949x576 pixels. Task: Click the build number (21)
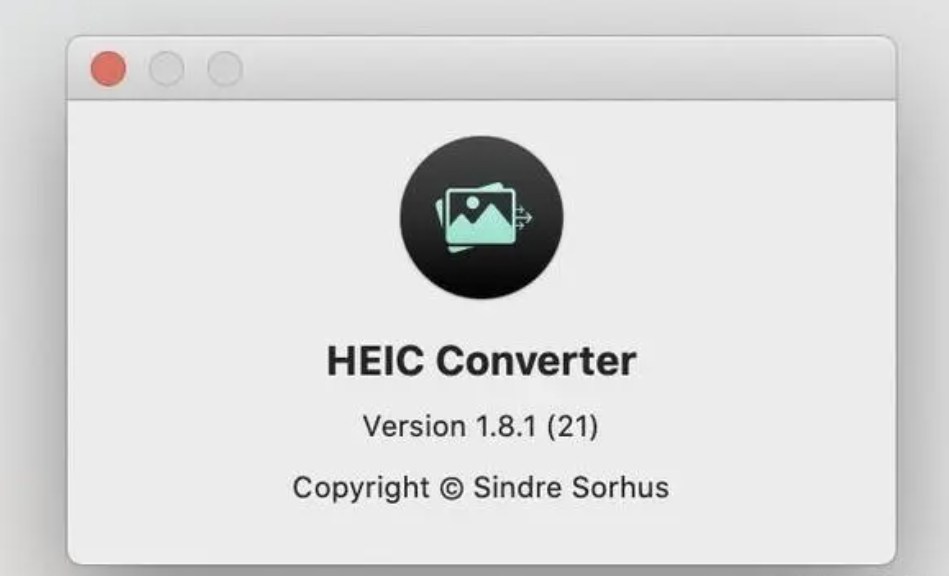click(573, 427)
